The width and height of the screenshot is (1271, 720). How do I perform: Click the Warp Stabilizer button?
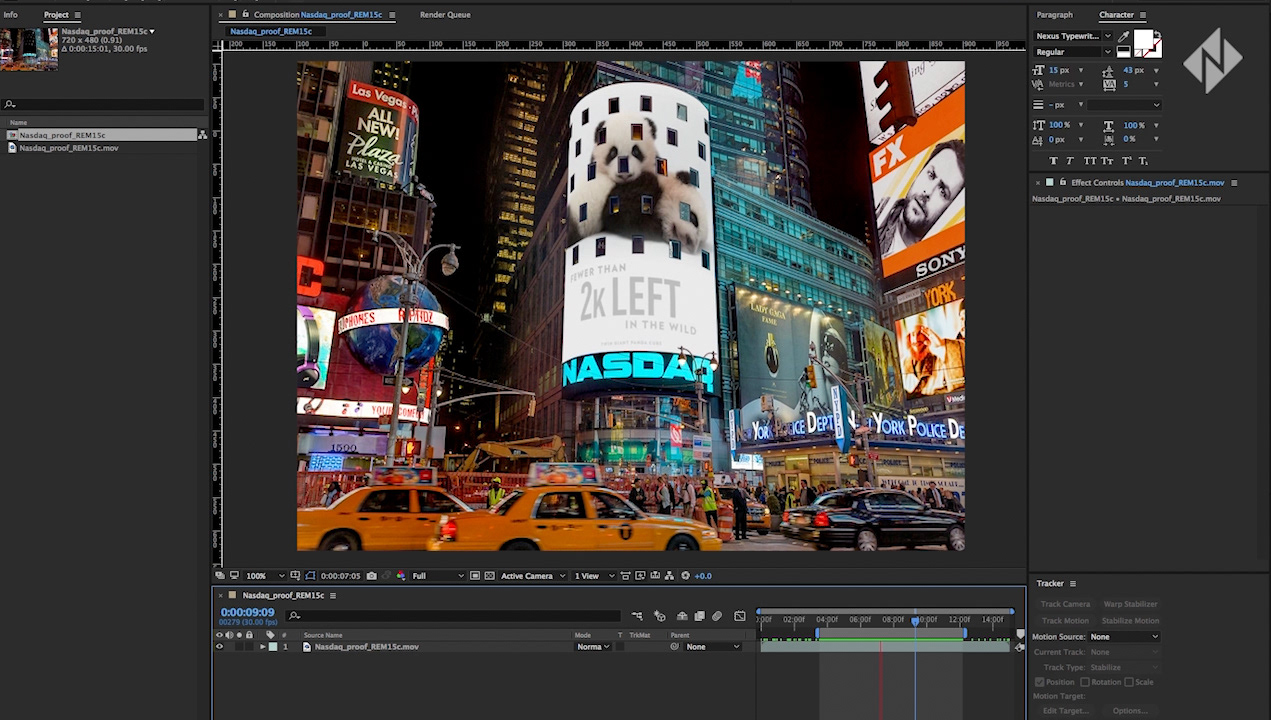1130,604
